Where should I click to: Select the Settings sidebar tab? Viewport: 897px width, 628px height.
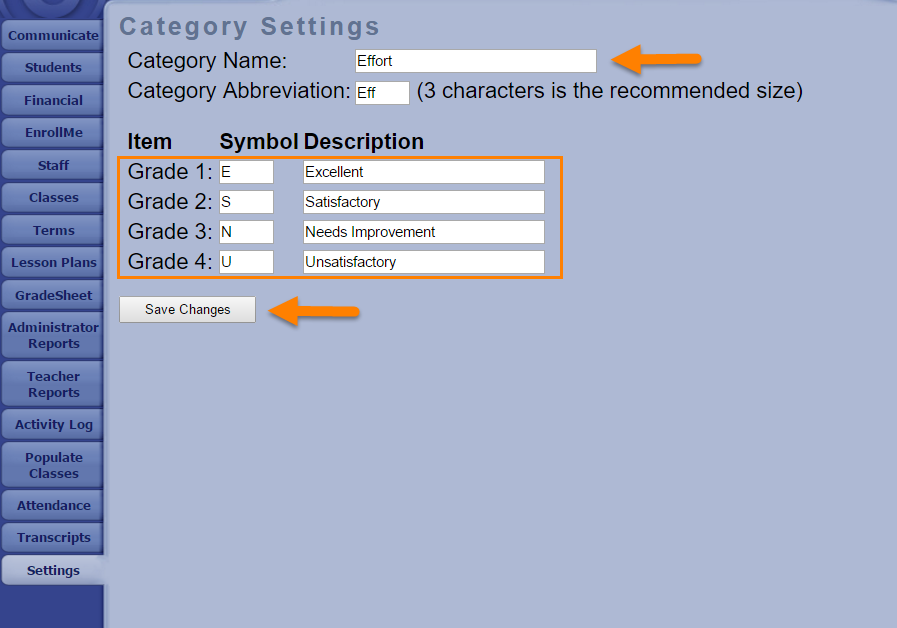53,570
